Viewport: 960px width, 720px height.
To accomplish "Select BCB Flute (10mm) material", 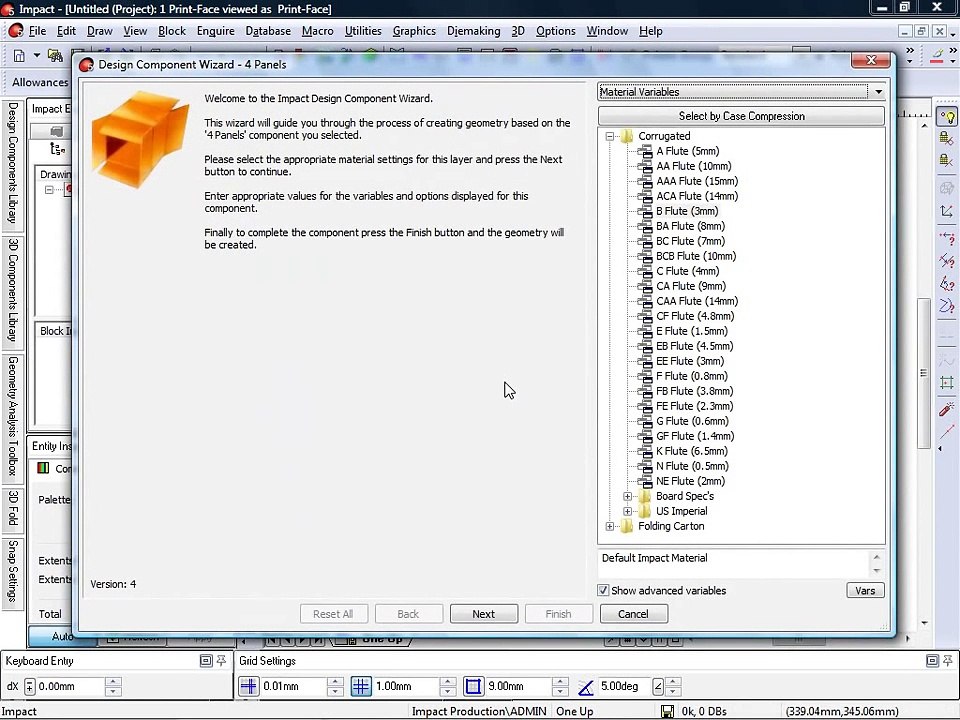I will [x=696, y=257].
